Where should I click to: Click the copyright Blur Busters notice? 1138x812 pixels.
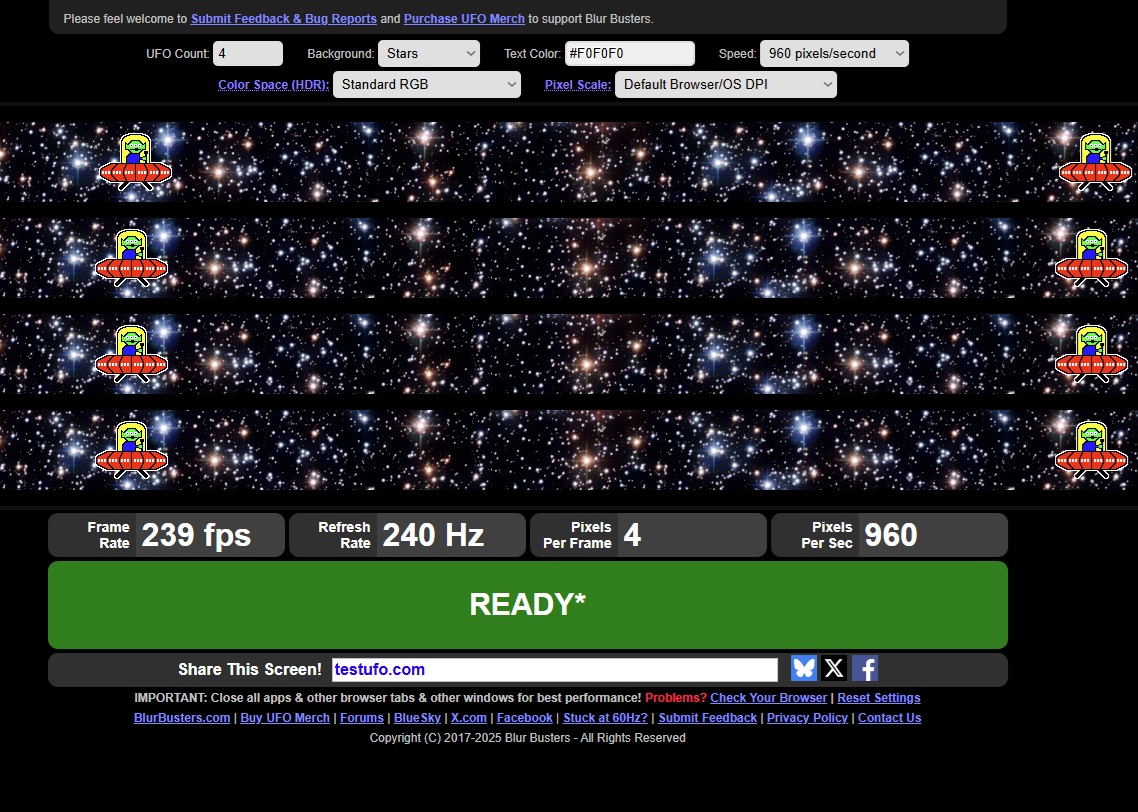pyautogui.click(x=528, y=738)
